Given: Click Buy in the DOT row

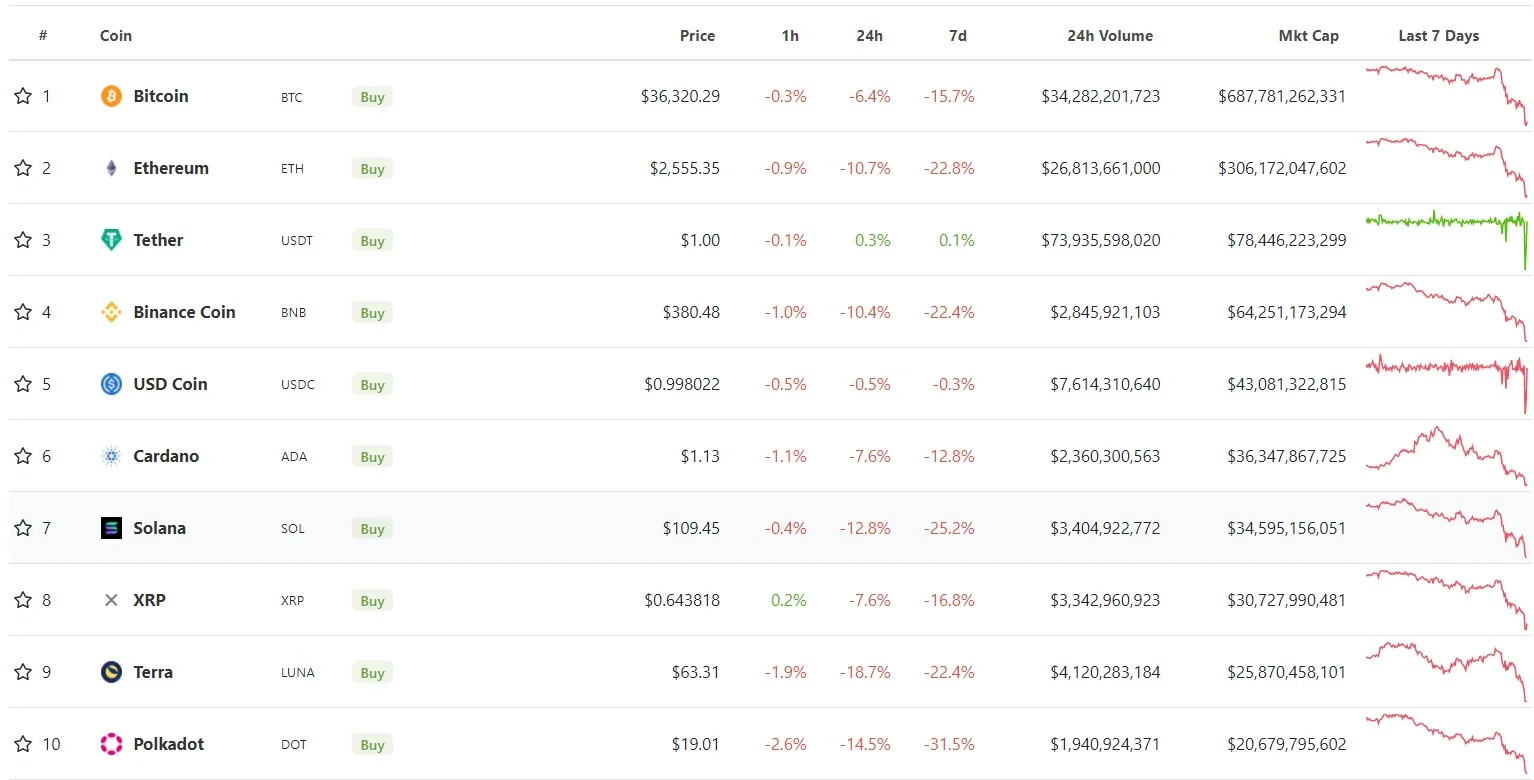Looking at the screenshot, I should coord(372,745).
